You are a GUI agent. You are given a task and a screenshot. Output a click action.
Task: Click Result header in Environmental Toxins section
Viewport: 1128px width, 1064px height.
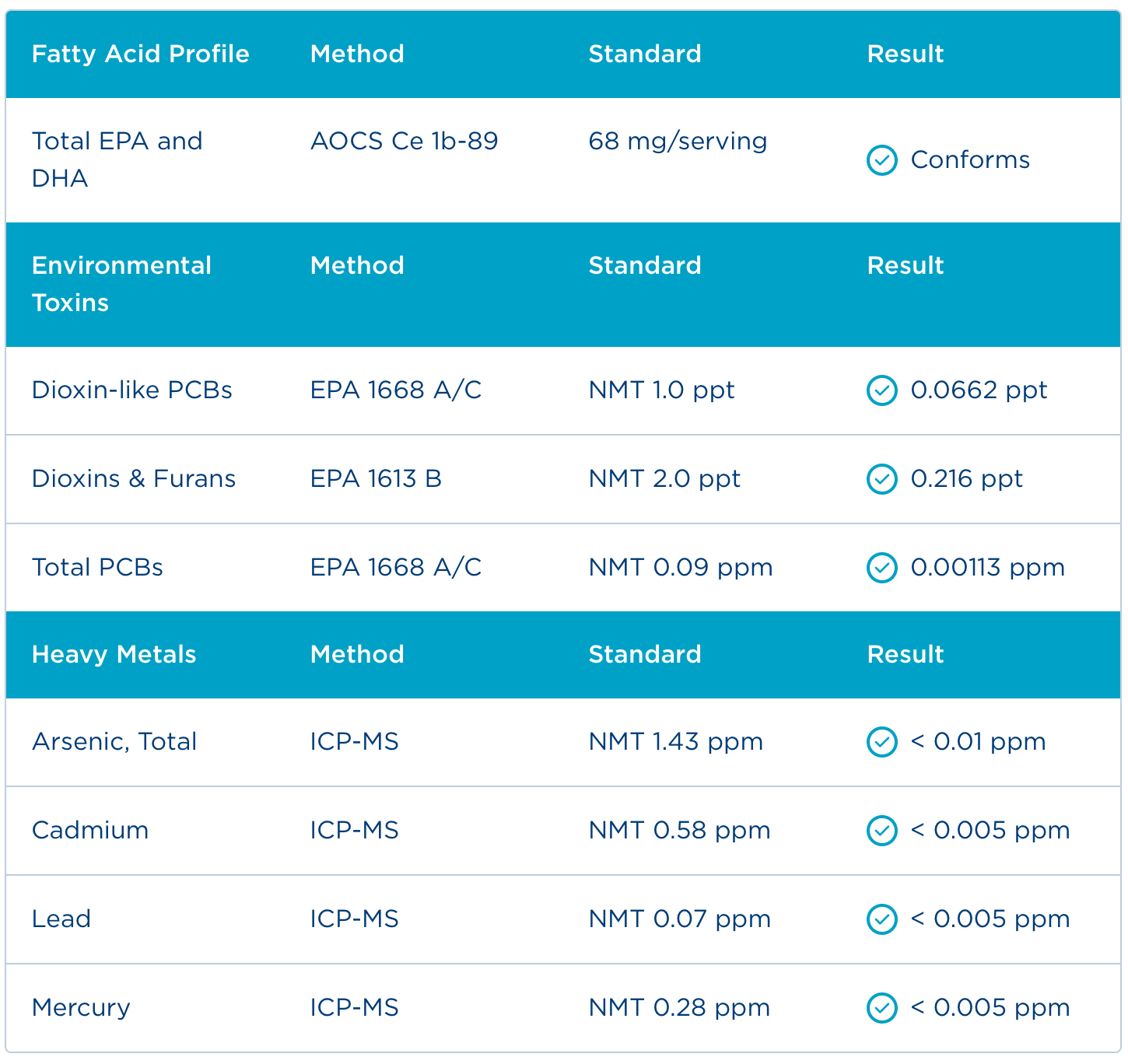tap(906, 265)
